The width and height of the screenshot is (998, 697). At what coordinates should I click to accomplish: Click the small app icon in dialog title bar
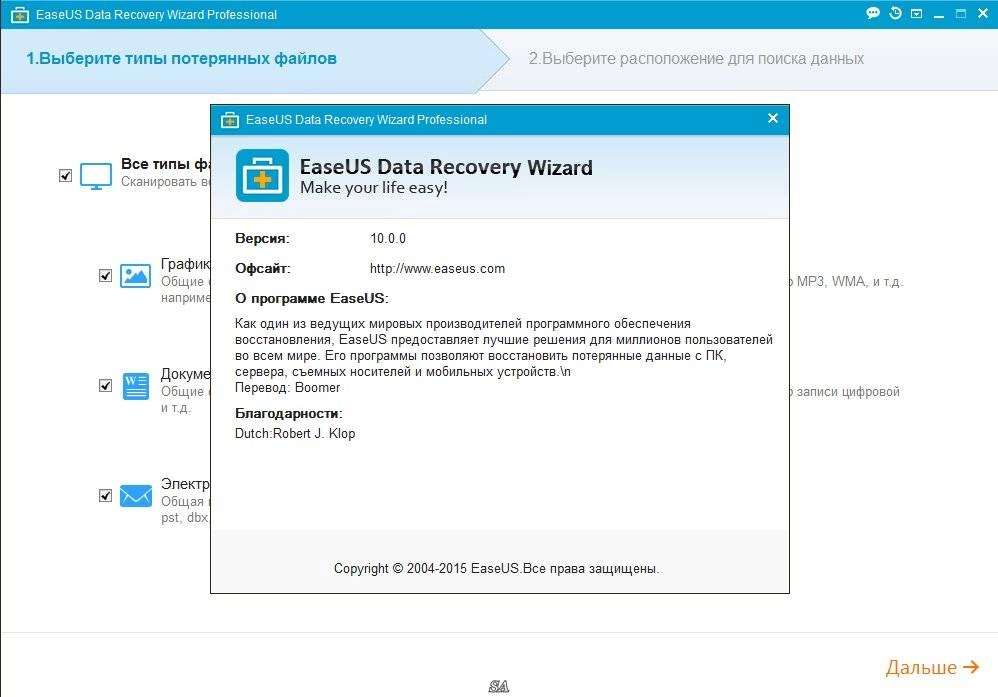(230, 120)
